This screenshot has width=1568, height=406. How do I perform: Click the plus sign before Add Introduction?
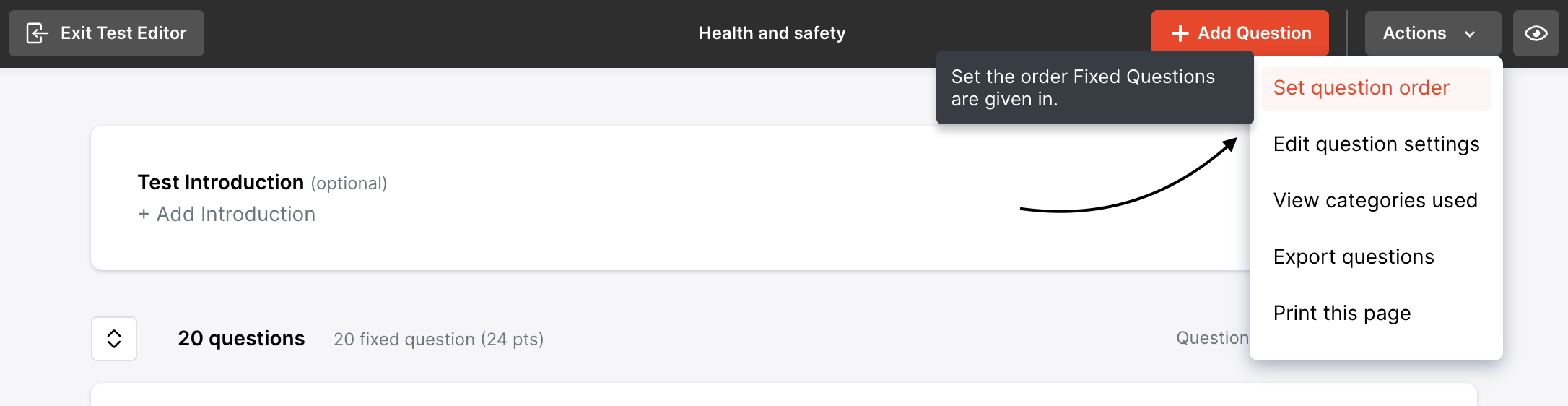144,215
